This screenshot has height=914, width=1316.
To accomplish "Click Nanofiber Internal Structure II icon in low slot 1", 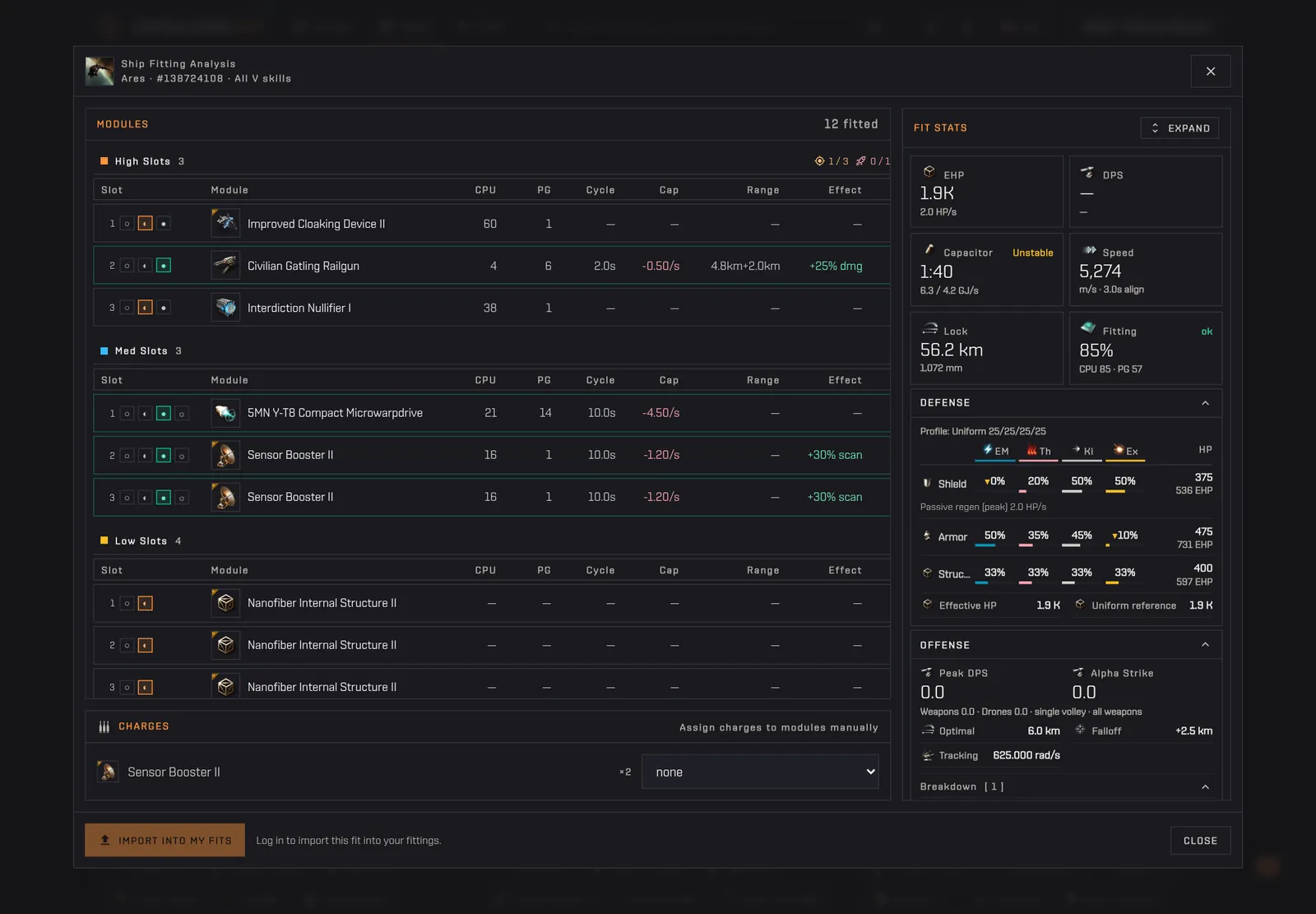I will tap(225, 603).
